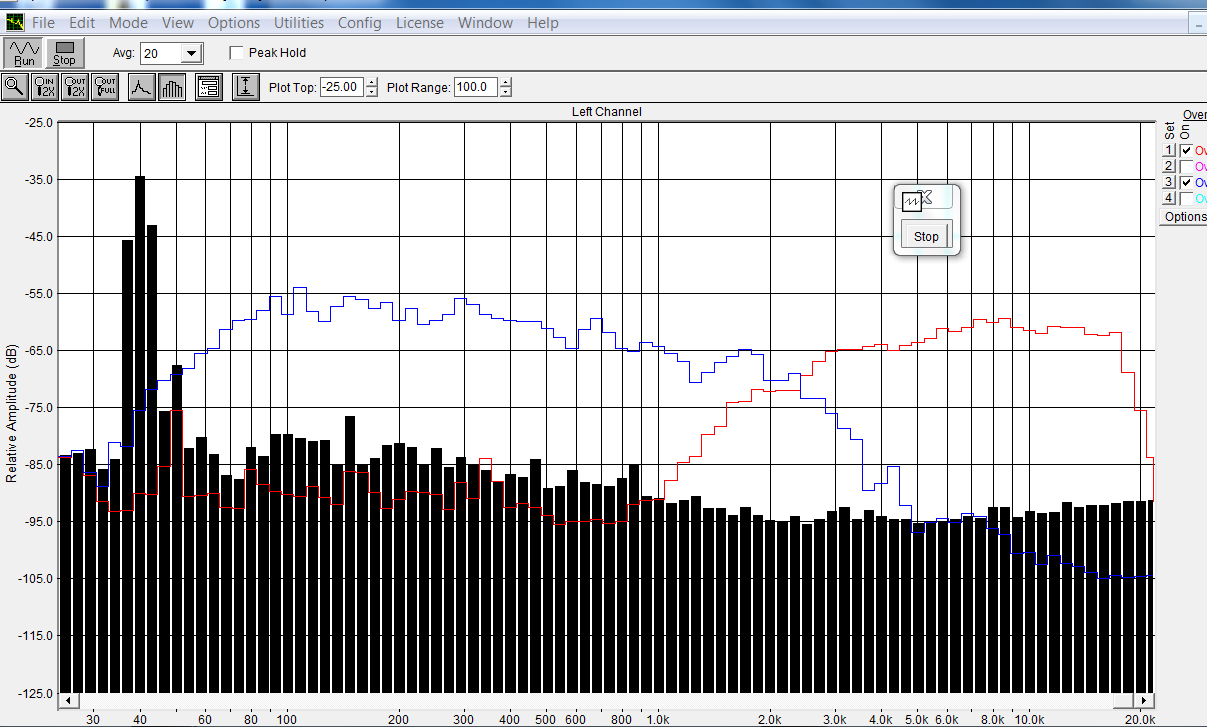Open the Options menu
This screenshot has height=727, width=1207.
click(234, 22)
